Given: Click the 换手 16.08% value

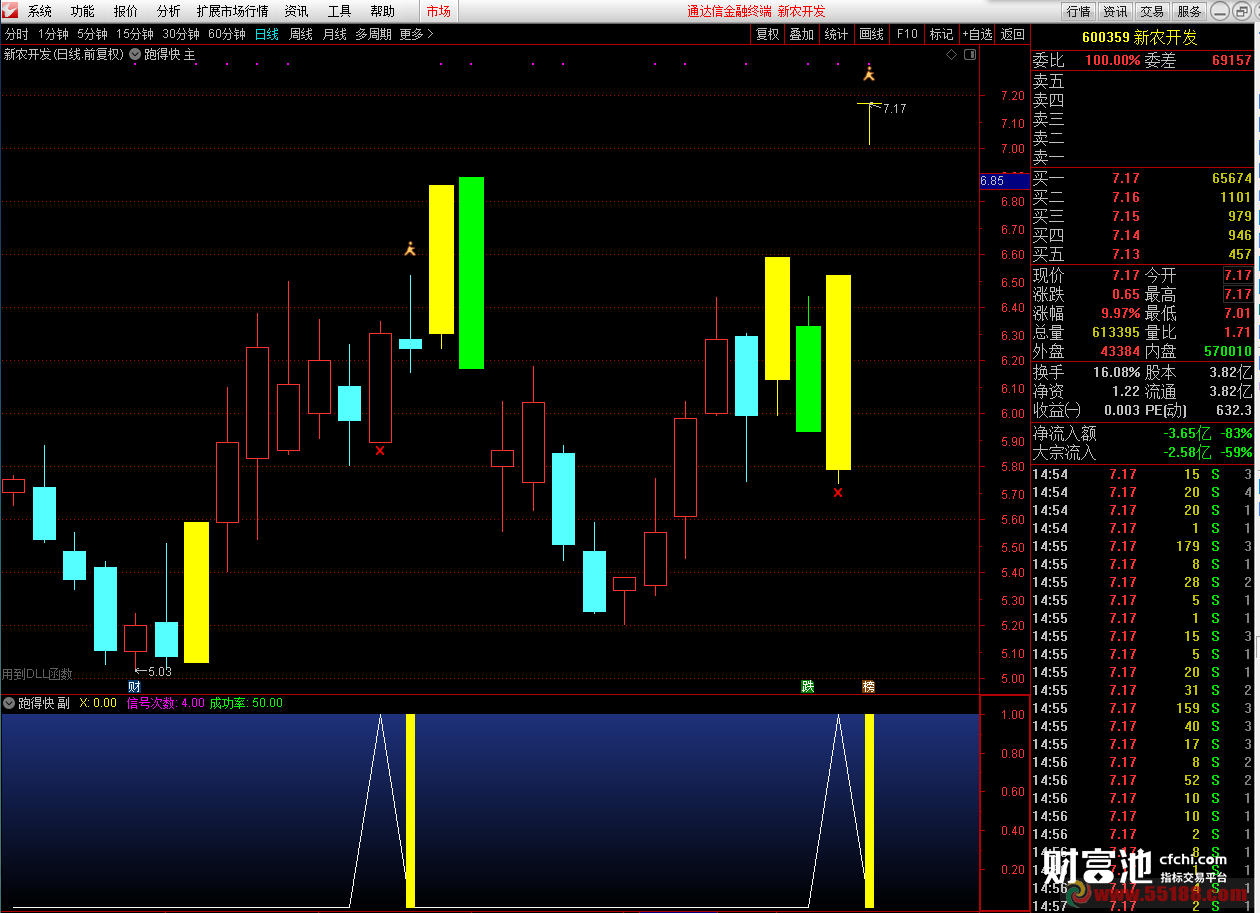Looking at the screenshot, I should pyautogui.click(x=1116, y=371).
